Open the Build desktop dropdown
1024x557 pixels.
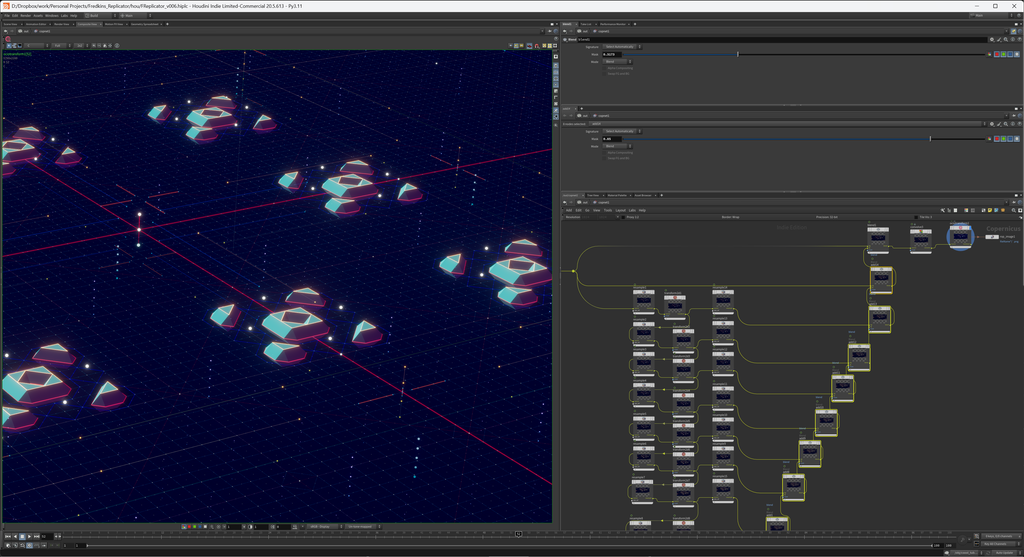point(100,16)
